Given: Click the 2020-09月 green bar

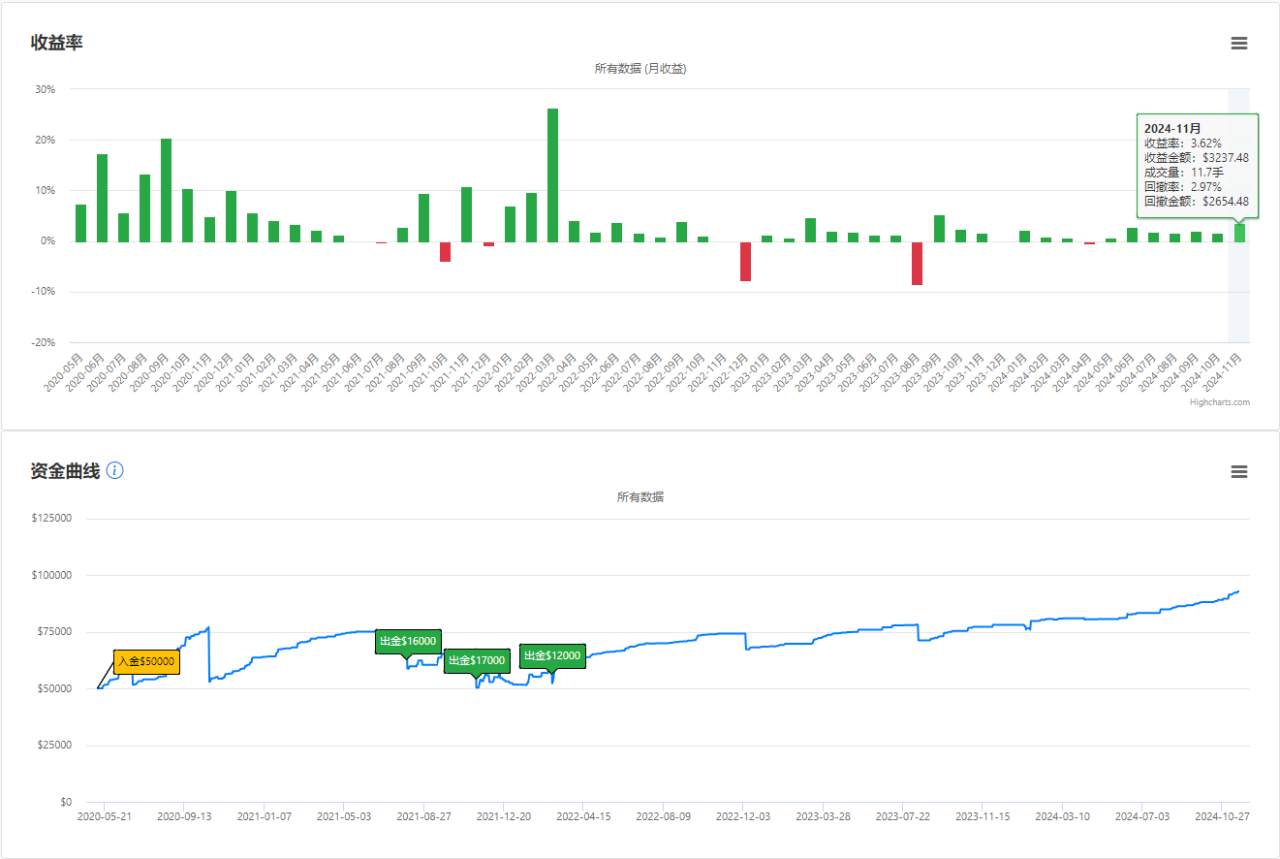Looking at the screenshot, I should pos(166,190).
